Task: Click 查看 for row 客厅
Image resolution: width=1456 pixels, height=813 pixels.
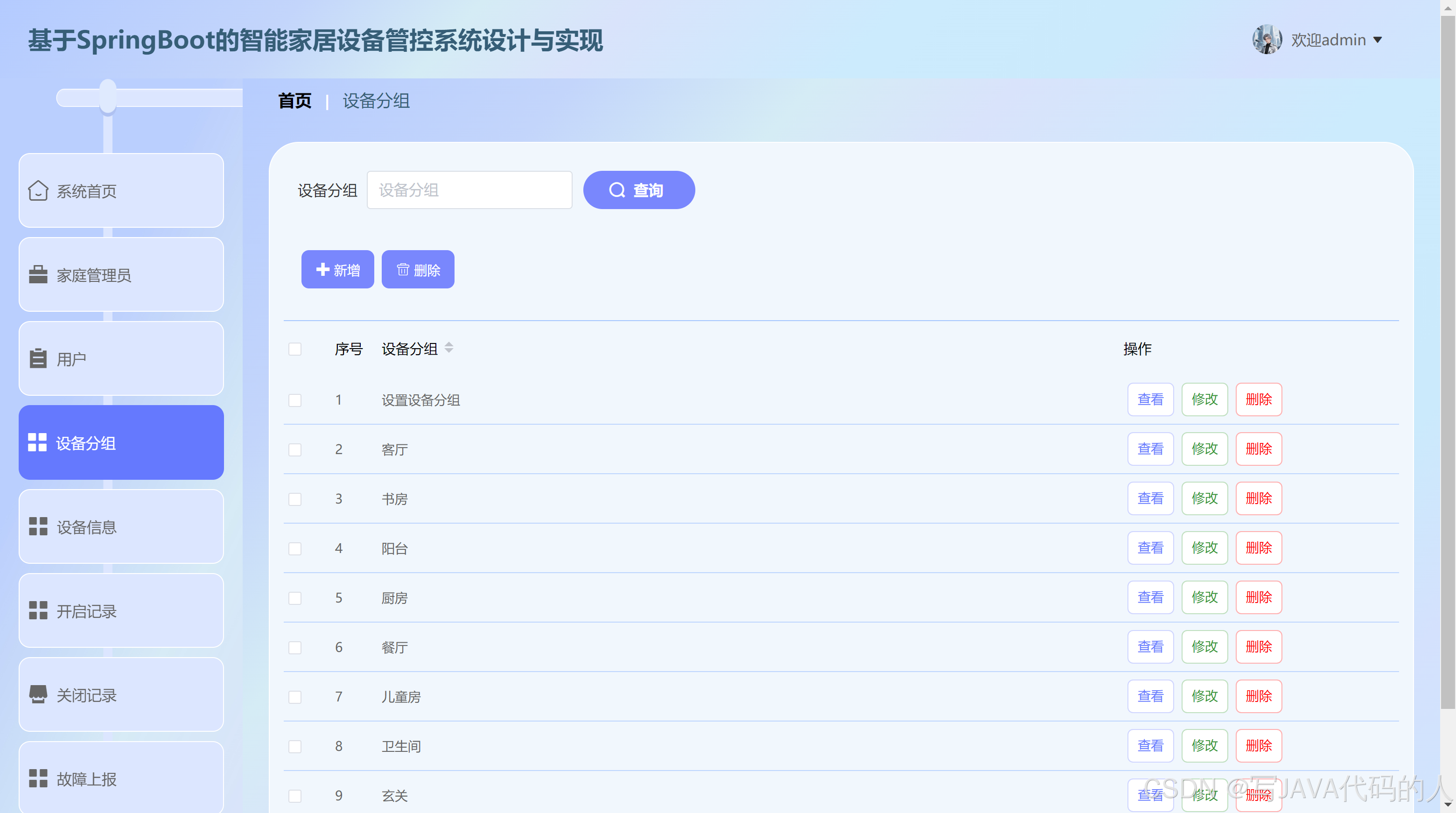Action: click(1150, 449)
